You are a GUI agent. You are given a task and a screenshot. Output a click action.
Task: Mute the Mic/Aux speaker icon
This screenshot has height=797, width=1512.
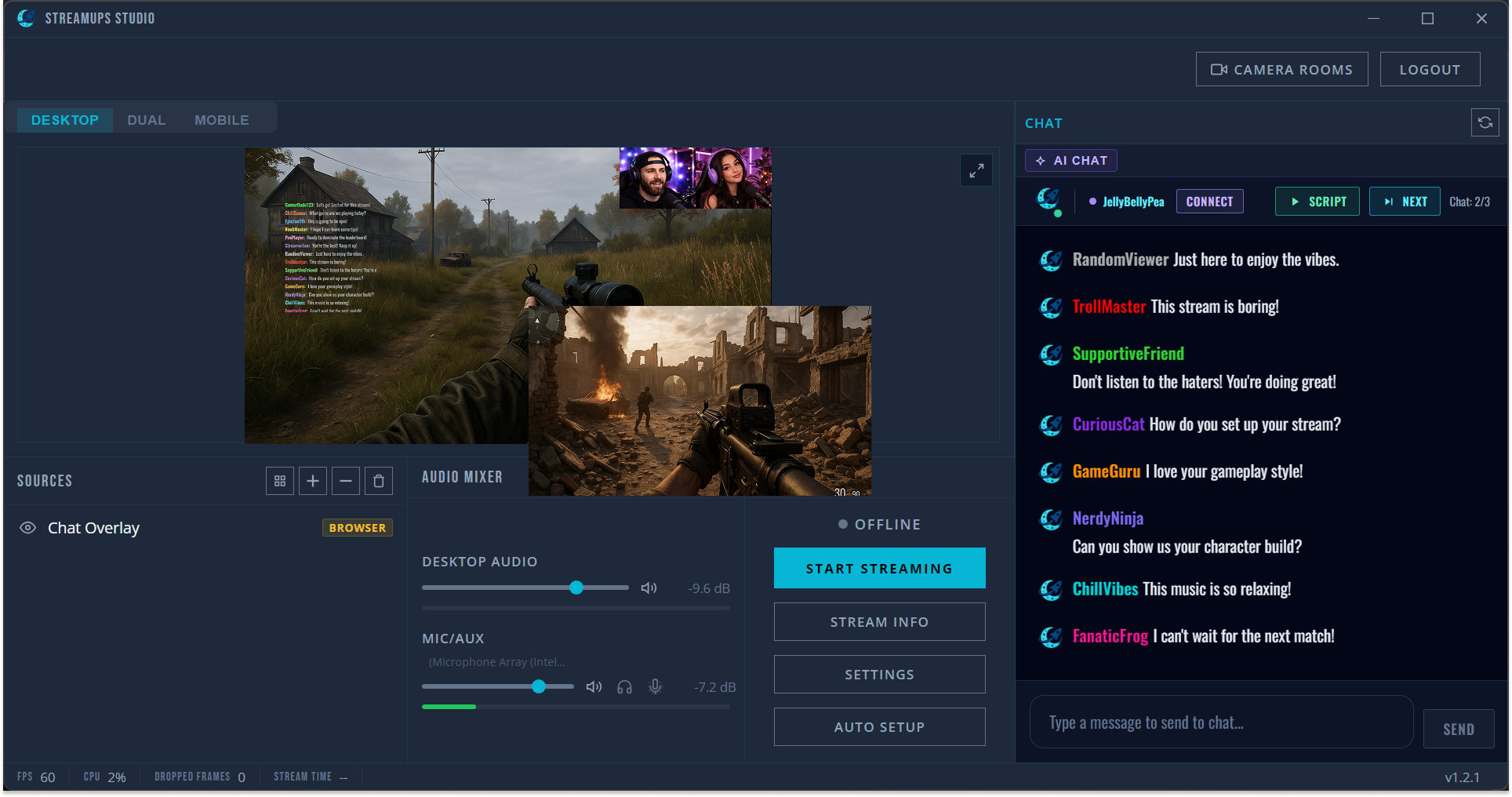[x=594, y=686]
